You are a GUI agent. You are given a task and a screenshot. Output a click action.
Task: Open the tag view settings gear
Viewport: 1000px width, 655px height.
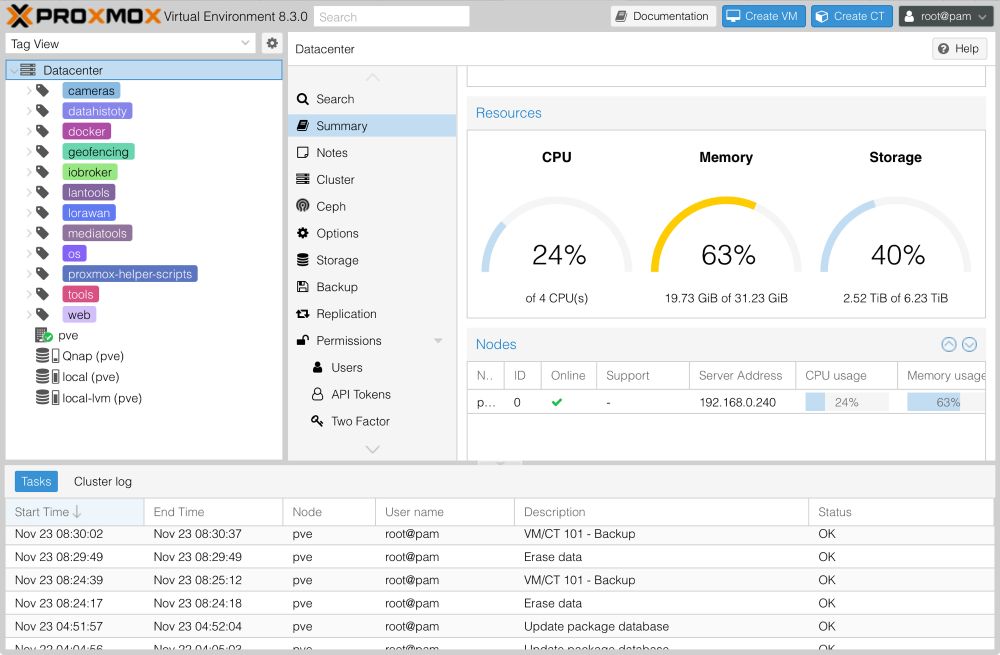[x=272, y=43]
